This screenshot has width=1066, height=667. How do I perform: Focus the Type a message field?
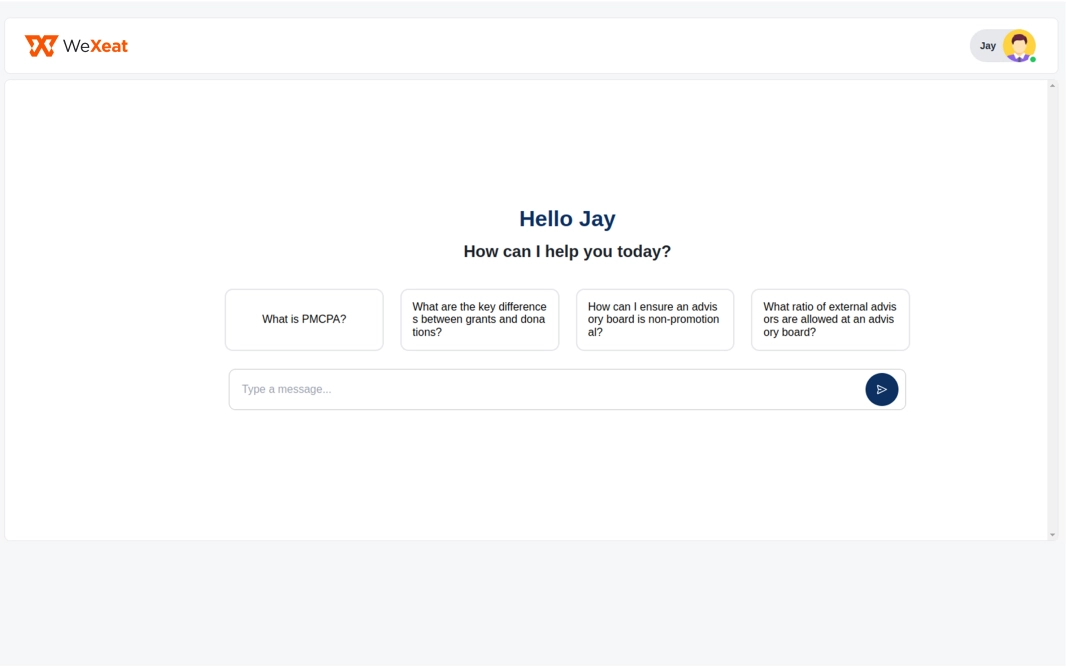[545, 389]
